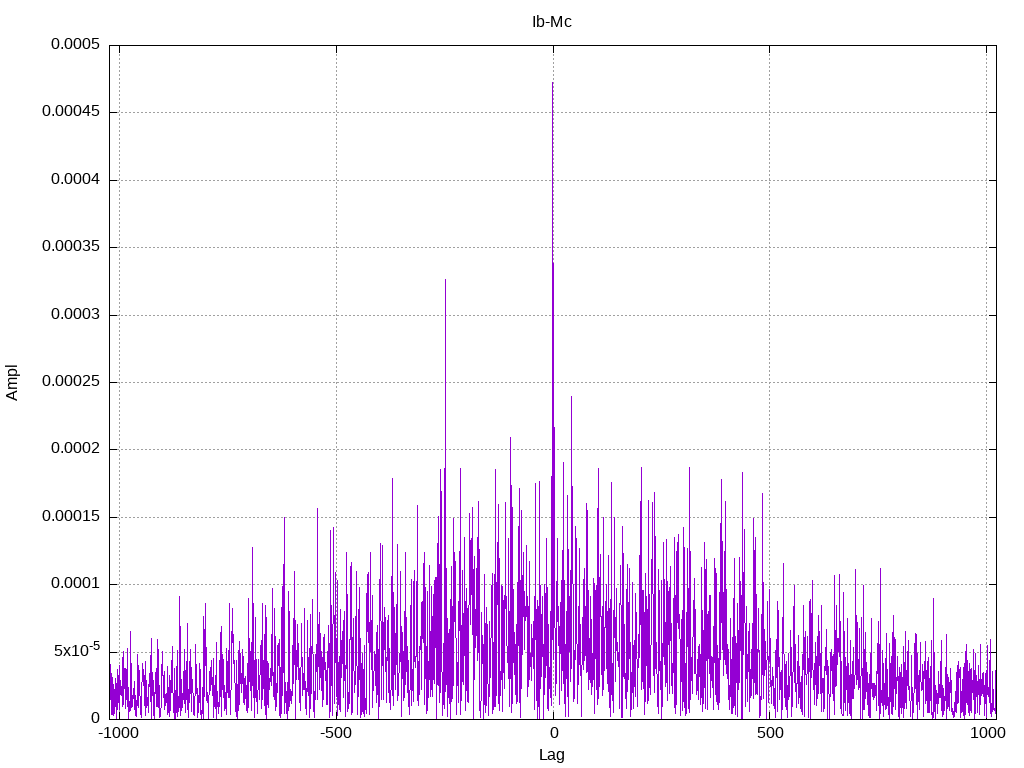Select the y-axis tick label 0.00035

(x=71, y=247)
